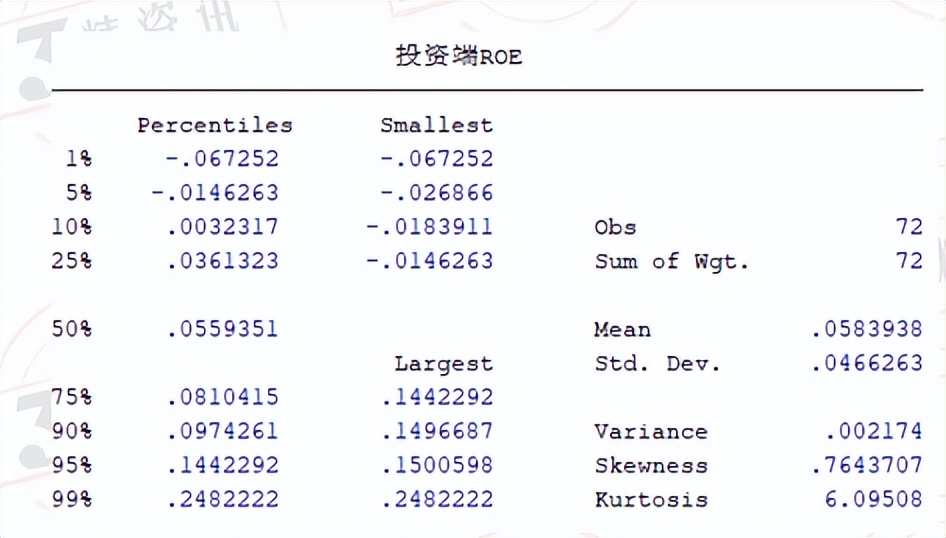The image size is (946, 538).
Task: Select Kurtosis value 6.09508
Action: (x=874, y=499)
